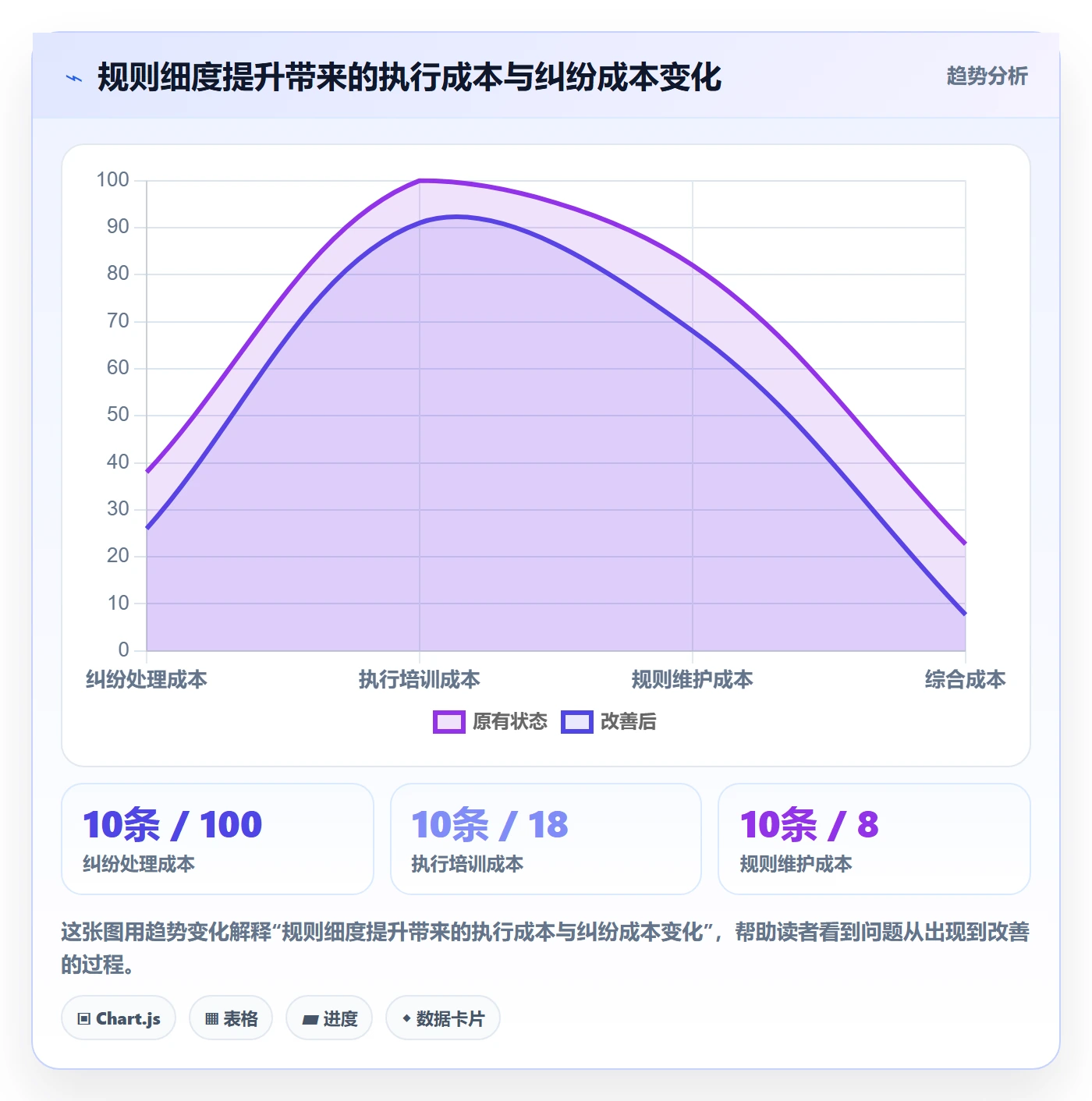This screenshot has height=1101, width=1092.
Task: Toggle the 改善后 legend swatch
Action: pos(577,722)
